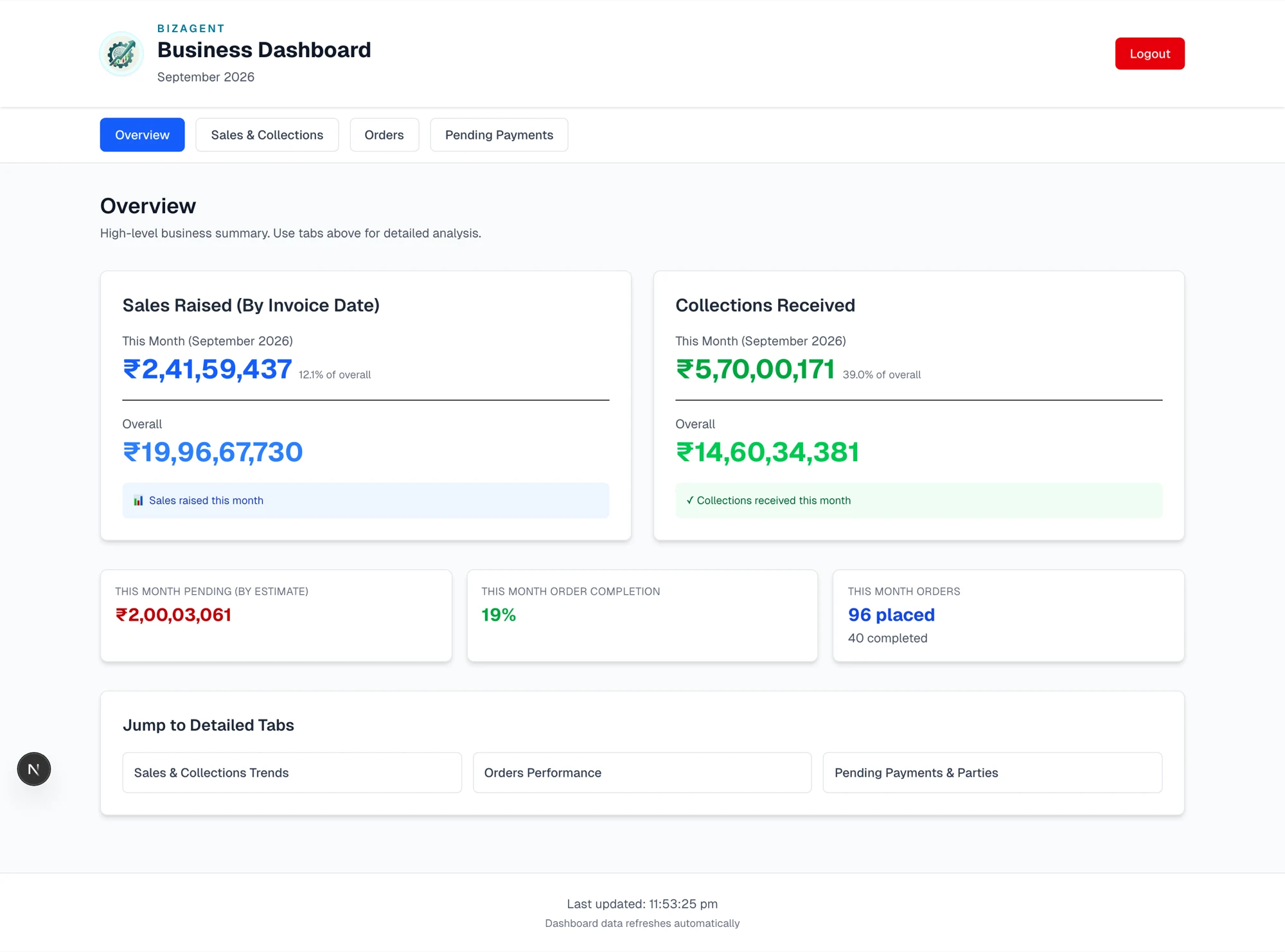Click the Sales Raised (By Invoice Date) heading

click(x=251, y=306)
